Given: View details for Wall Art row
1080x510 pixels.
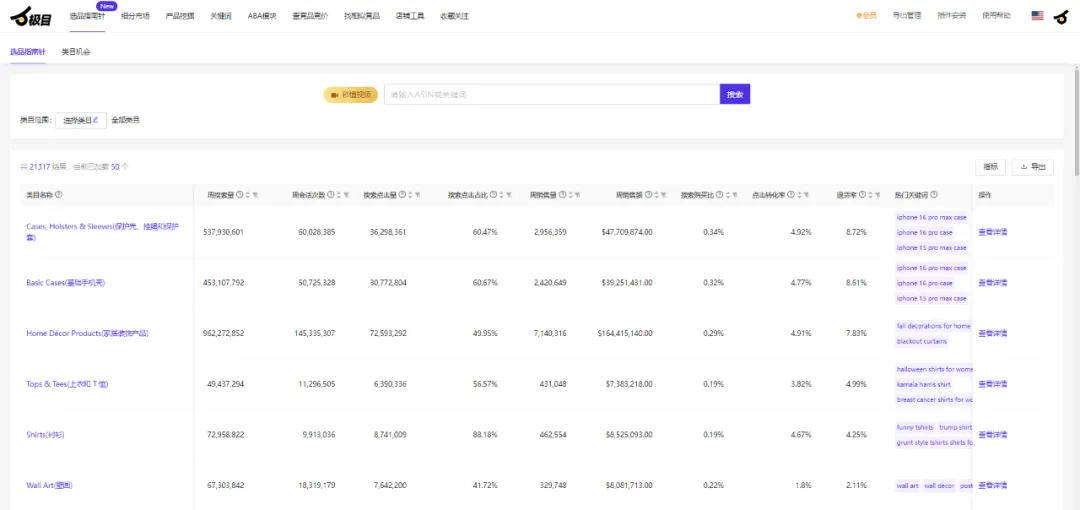Looking at the screenshot, I should click(993, 486).
